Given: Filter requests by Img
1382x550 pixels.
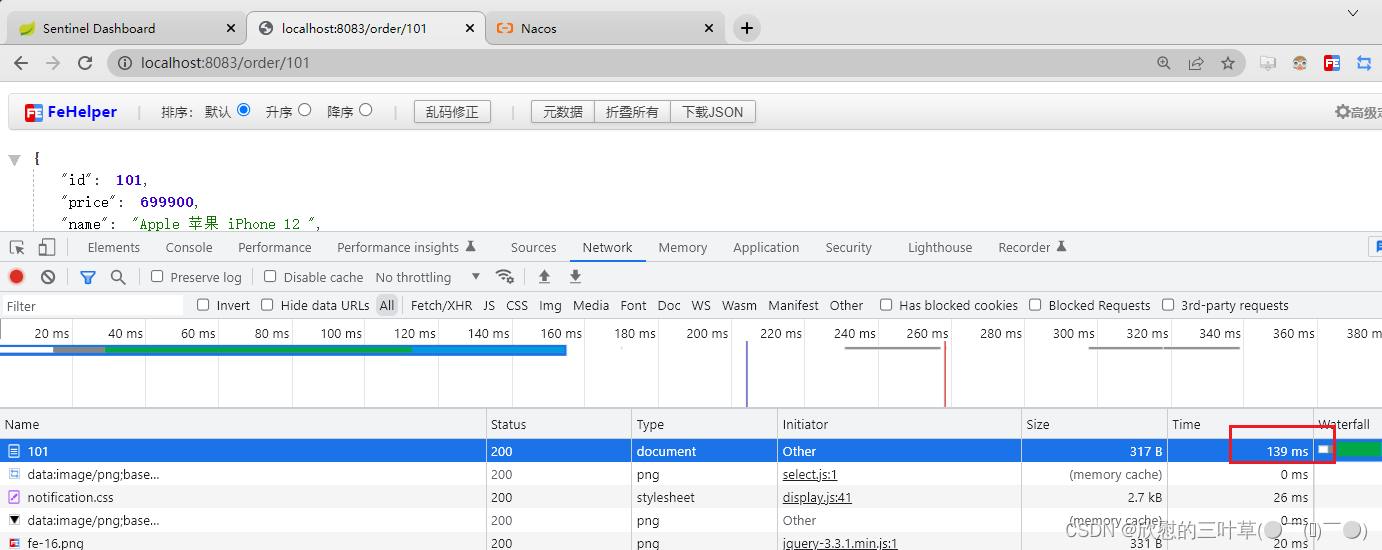Looking at the screenshot, I should (550, 305).
